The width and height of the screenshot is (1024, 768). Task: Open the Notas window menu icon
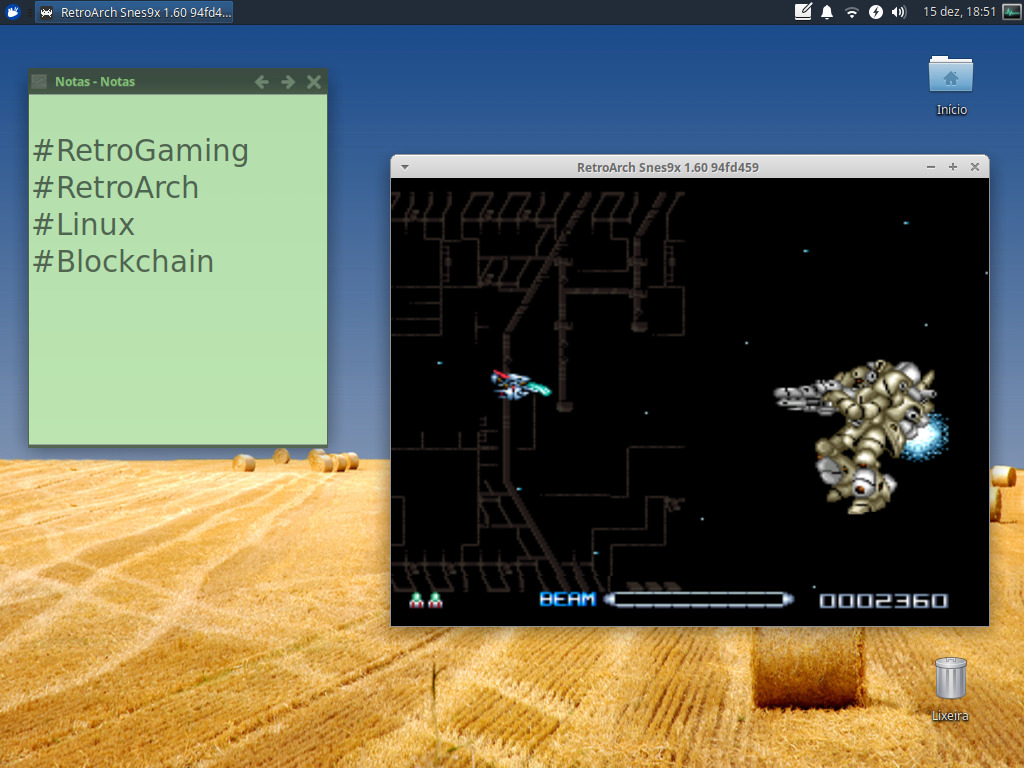[x=39, y=82]
